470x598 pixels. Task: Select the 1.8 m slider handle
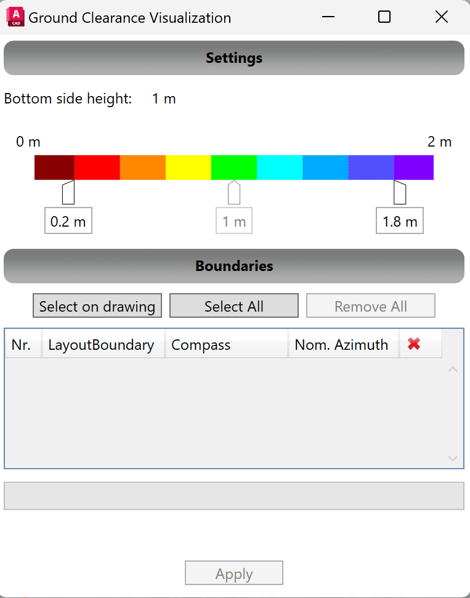pyautogui.click(x=400, y=193)
